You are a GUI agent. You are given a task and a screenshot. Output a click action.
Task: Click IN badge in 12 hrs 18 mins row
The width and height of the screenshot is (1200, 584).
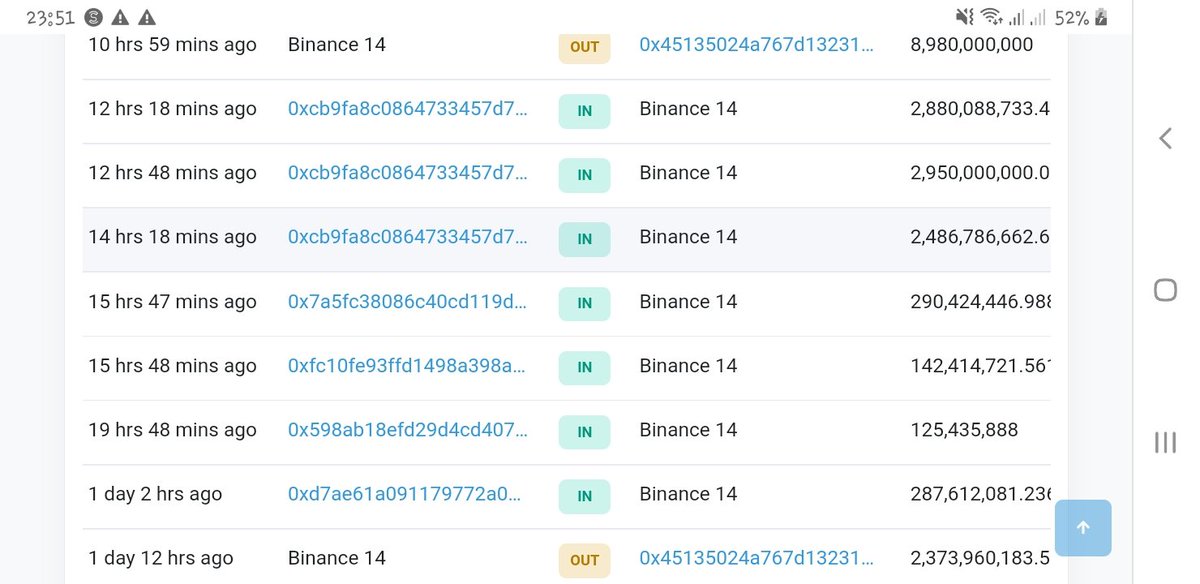[x=584, y=111]
